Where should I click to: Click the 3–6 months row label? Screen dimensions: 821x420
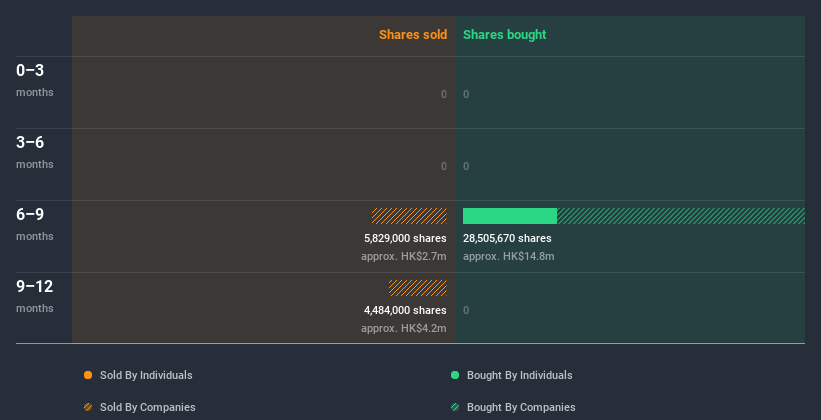tap(35, 152)
